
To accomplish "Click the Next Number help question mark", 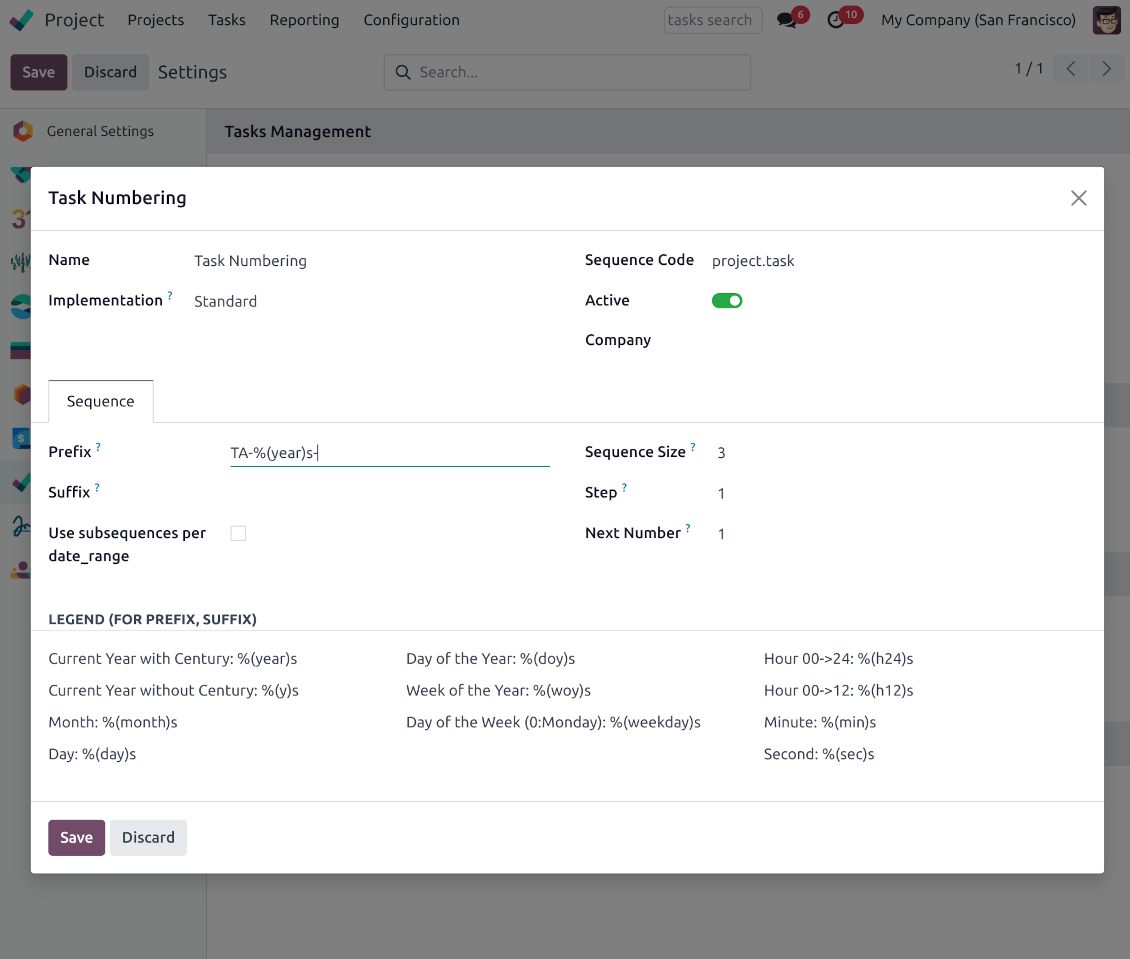I will (x=688, y=528).
